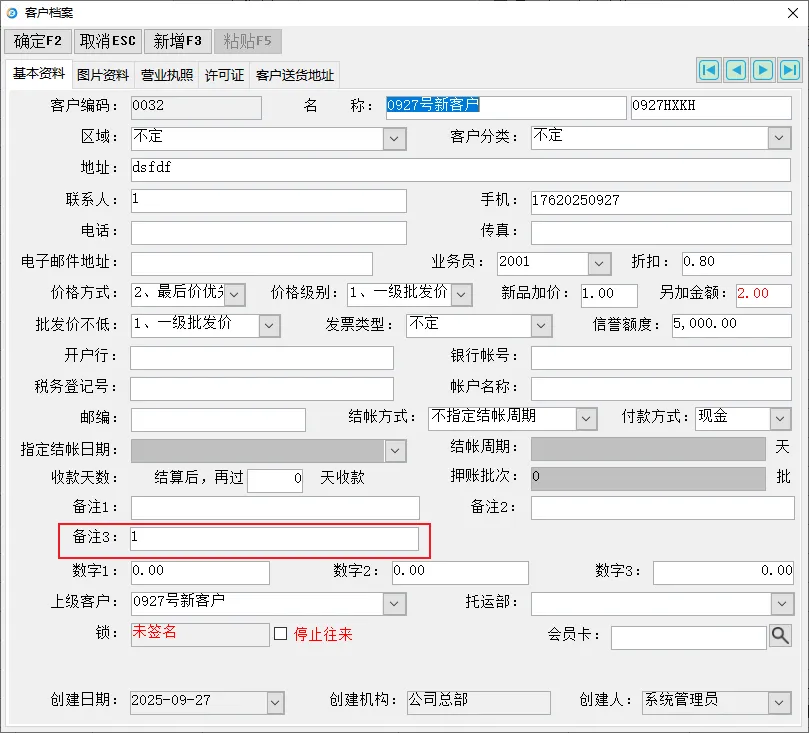Click into the 备注3 input field
809x733 pixels.
(x=274, y=539)
